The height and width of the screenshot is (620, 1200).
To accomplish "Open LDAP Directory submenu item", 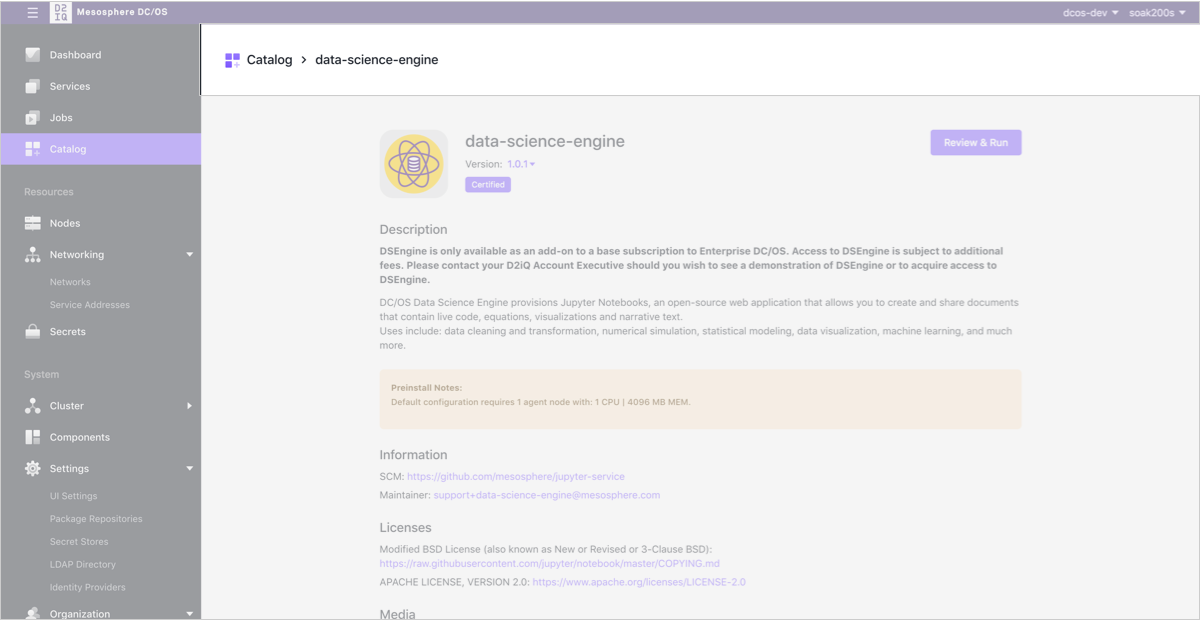I will [83, 565].
